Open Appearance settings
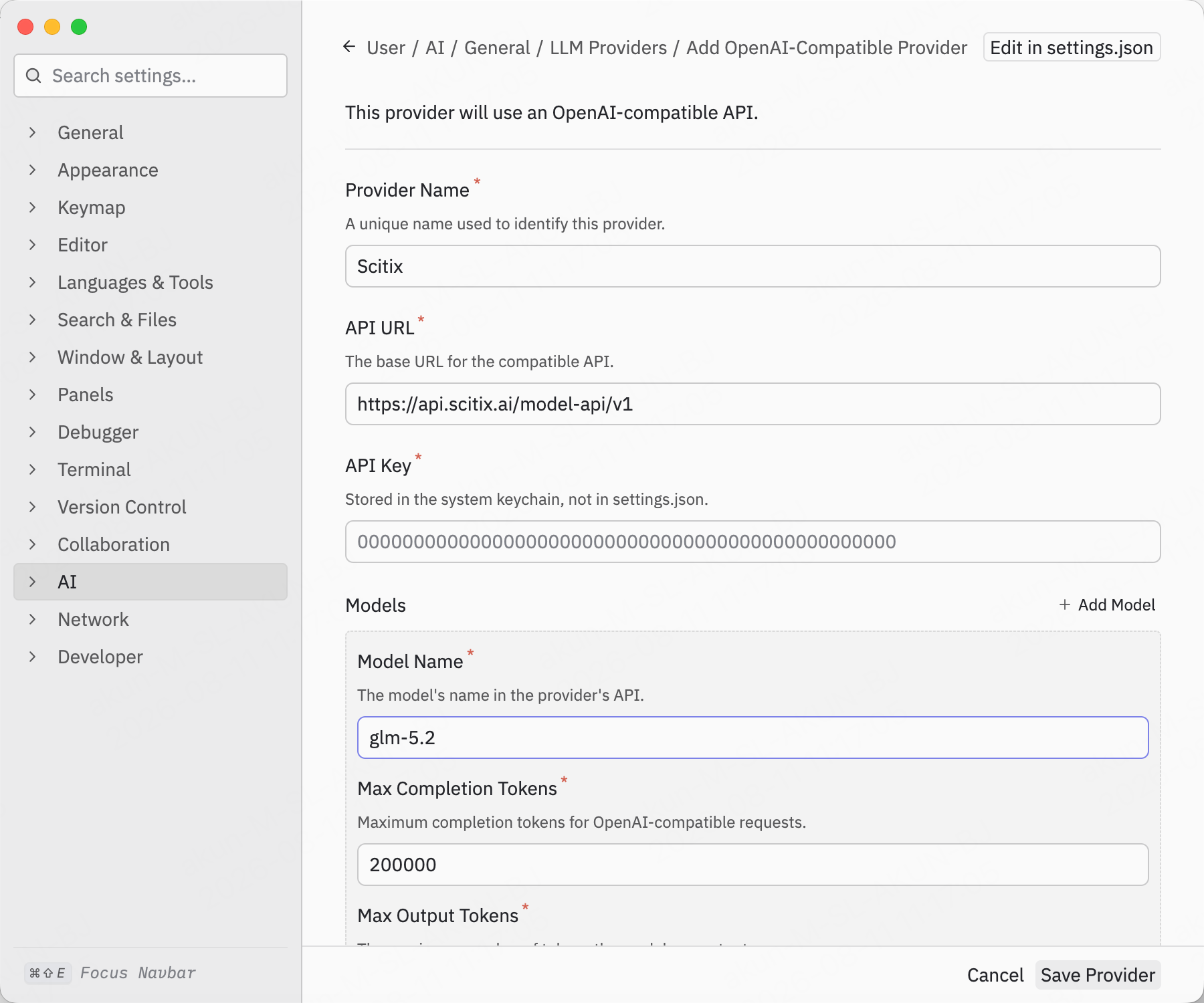Screen dimensions: 1204x1003 150,170
